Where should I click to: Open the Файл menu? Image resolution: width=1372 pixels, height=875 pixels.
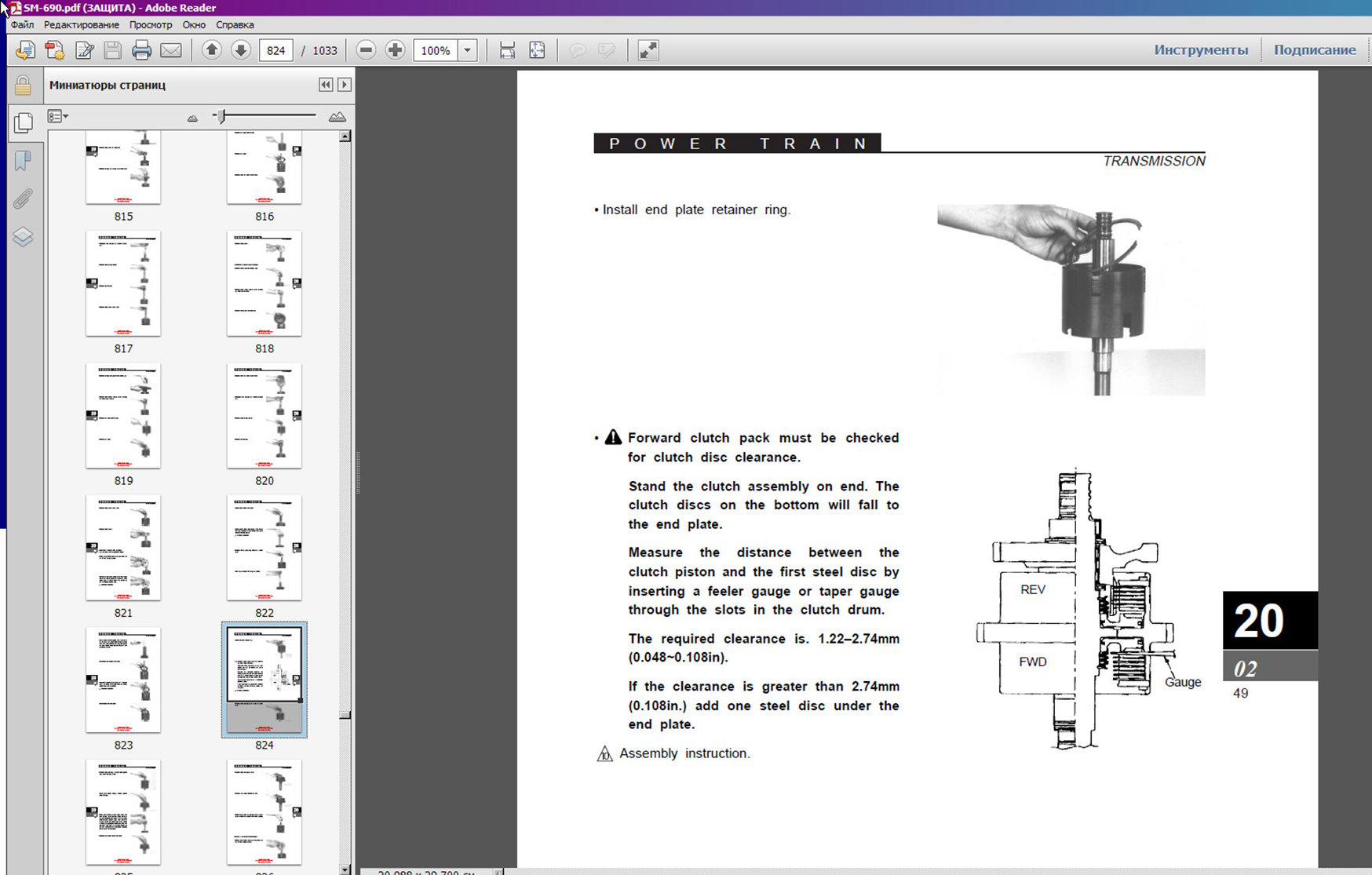point(22,24)
